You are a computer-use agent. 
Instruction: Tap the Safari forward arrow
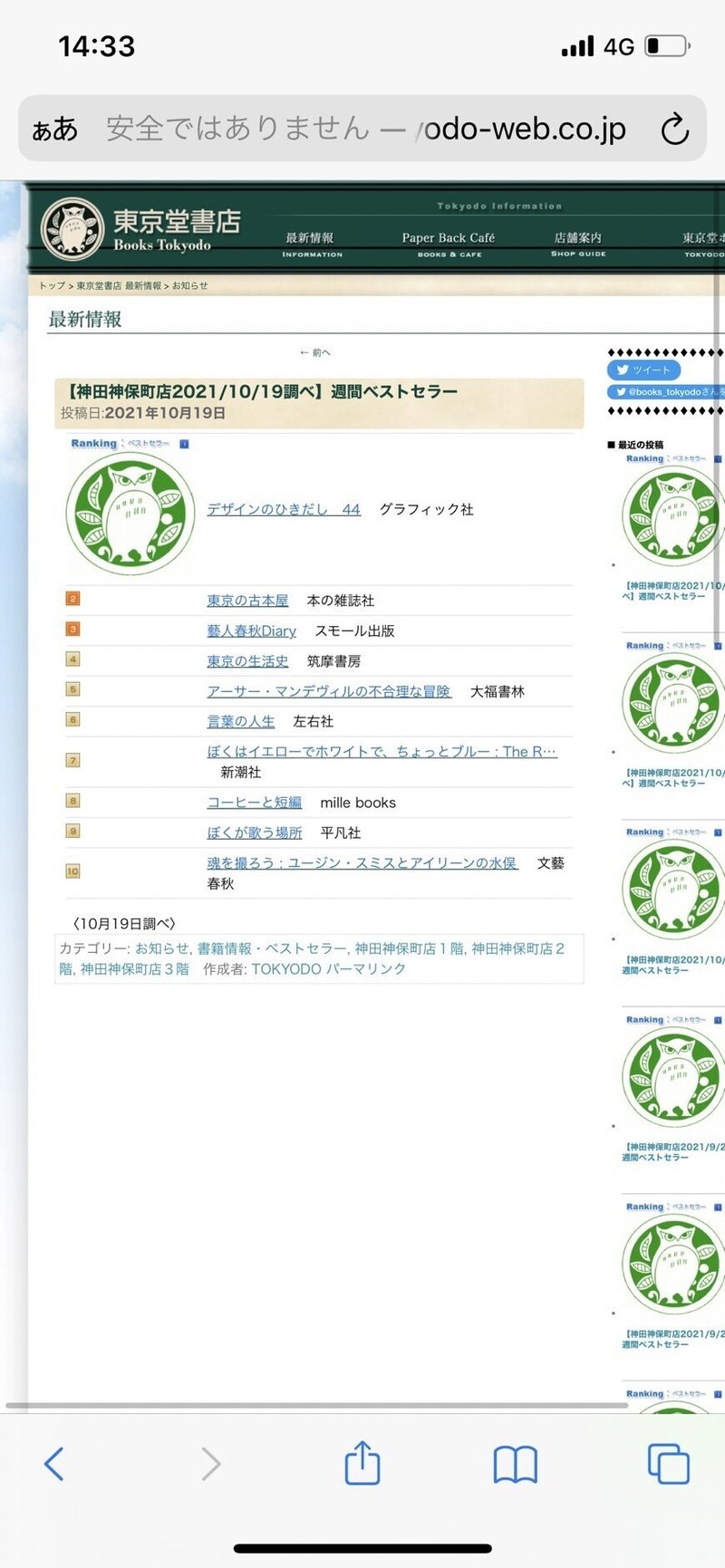(x=210, y=1464)
